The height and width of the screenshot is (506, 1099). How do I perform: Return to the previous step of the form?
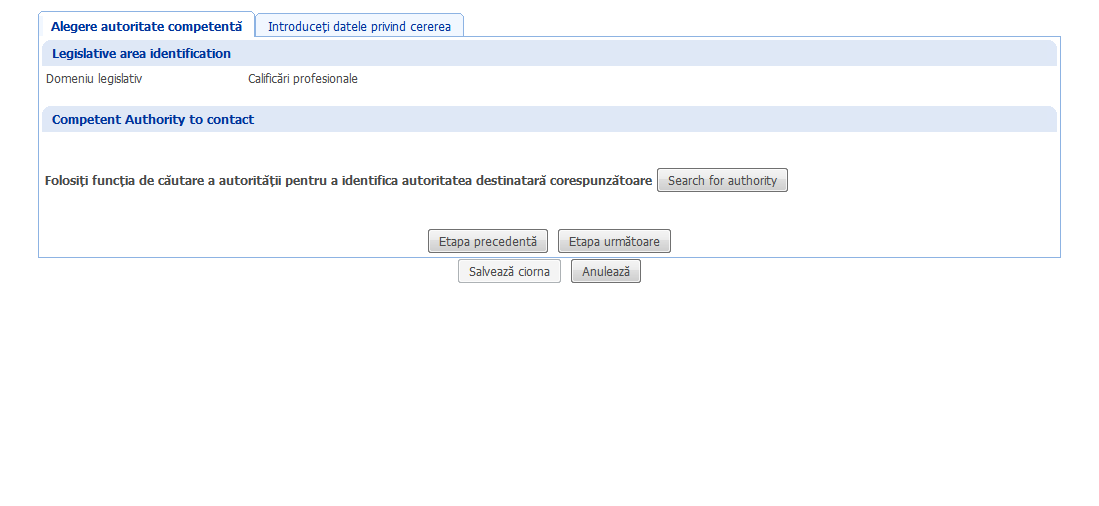click(x=487, y=242)
